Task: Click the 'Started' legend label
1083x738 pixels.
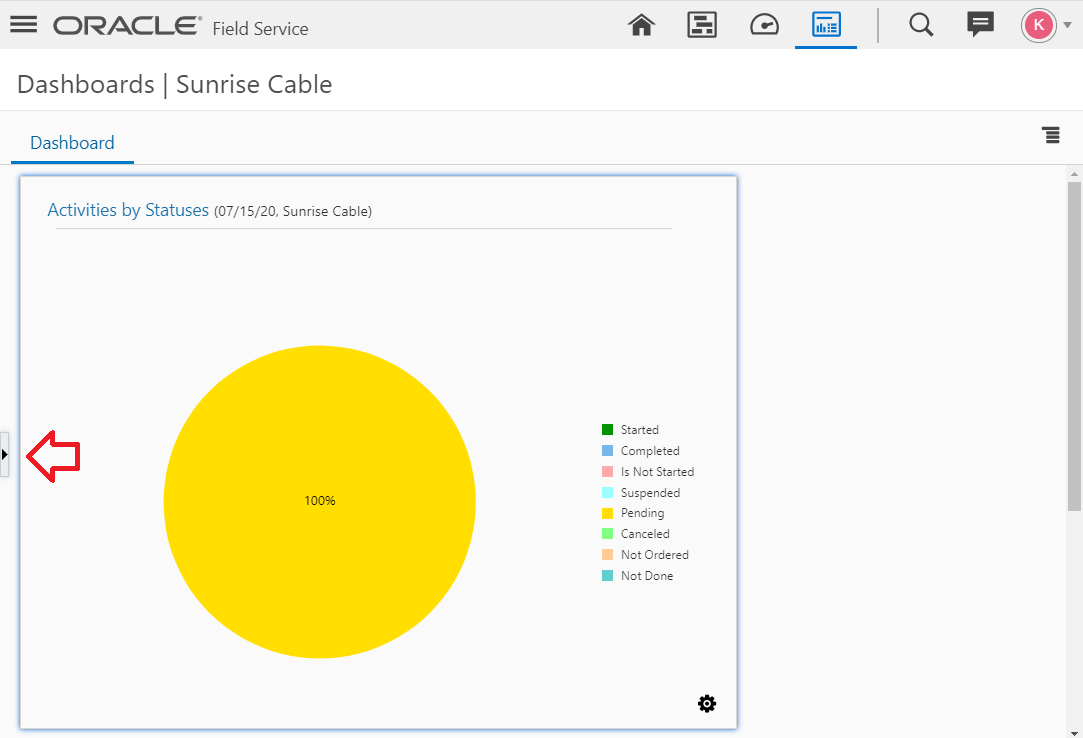Action: click(640, 430)
